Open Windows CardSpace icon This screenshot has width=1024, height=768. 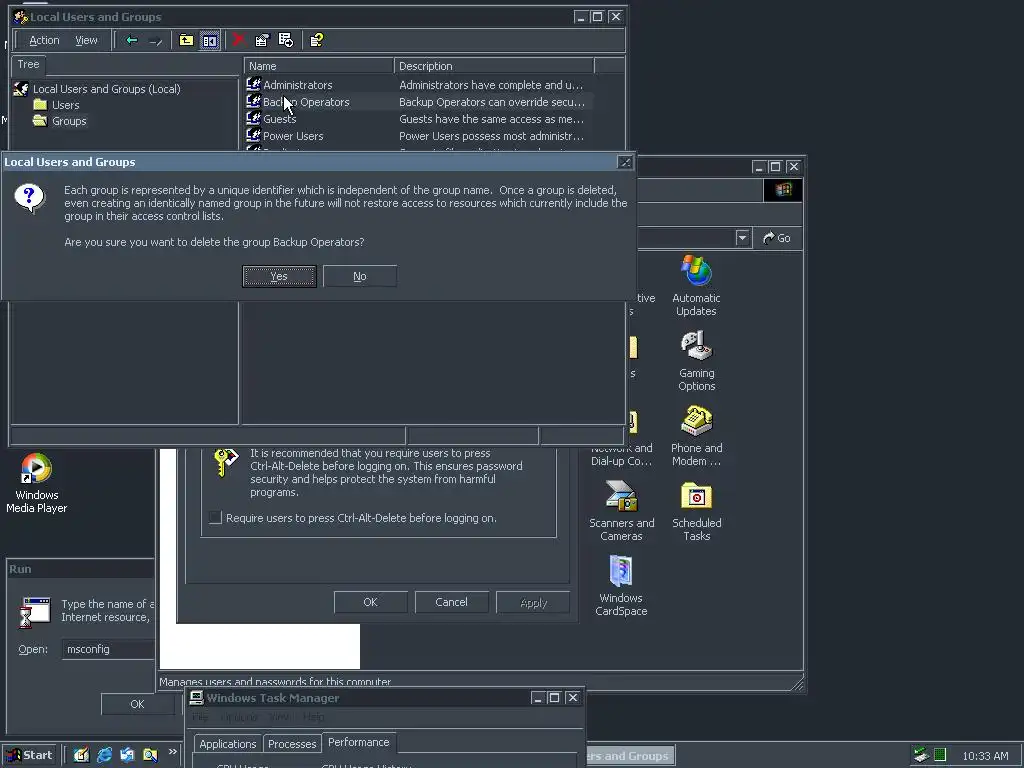tap(621, 586)
